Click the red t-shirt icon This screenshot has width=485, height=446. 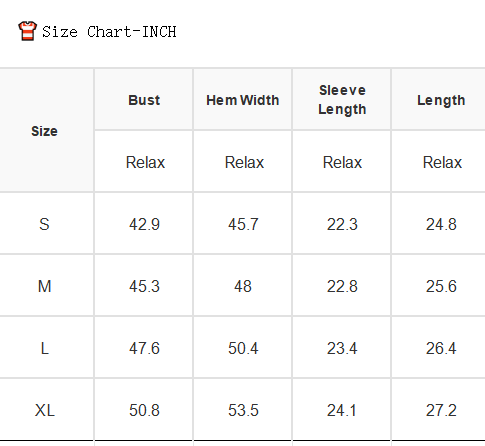(27, 31)
